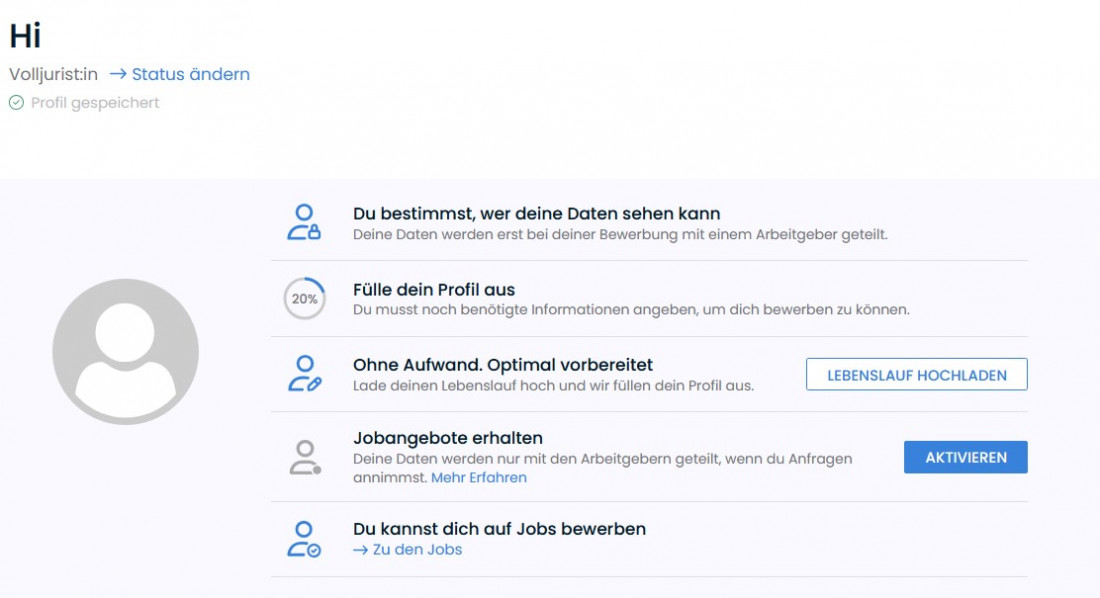Screen dimensions: 1100x598
Task: Click the green checkmark beside Profil gespeichert
Action: click(14, 102)
